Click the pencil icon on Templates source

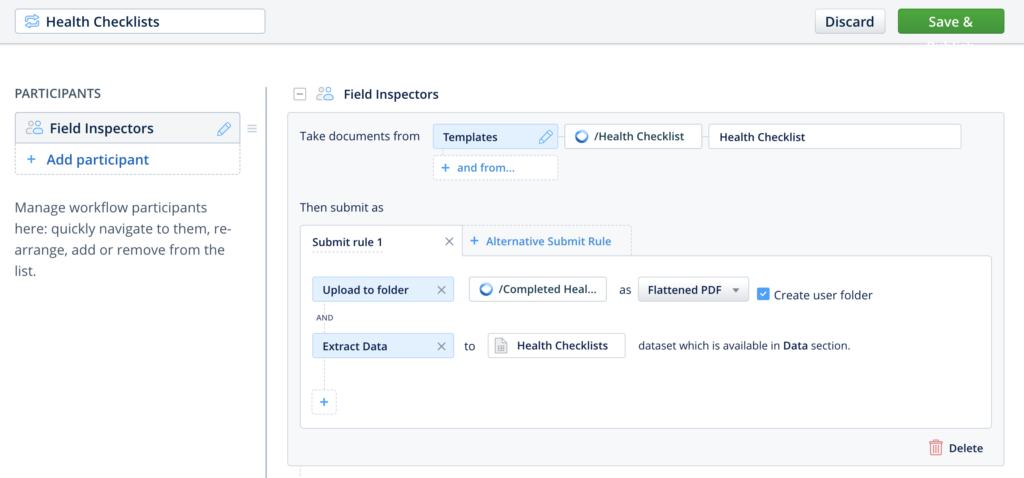(545, 137)
